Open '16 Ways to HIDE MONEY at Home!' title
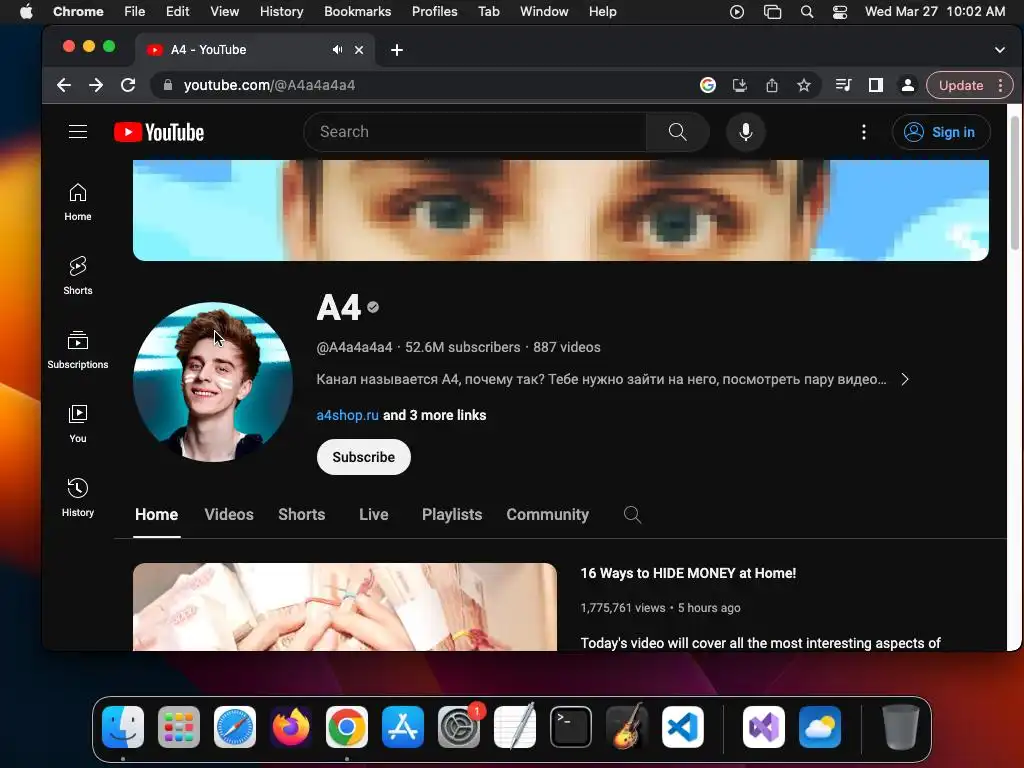This screenshot has height=768, width=1024. click(x=688, y=573)
